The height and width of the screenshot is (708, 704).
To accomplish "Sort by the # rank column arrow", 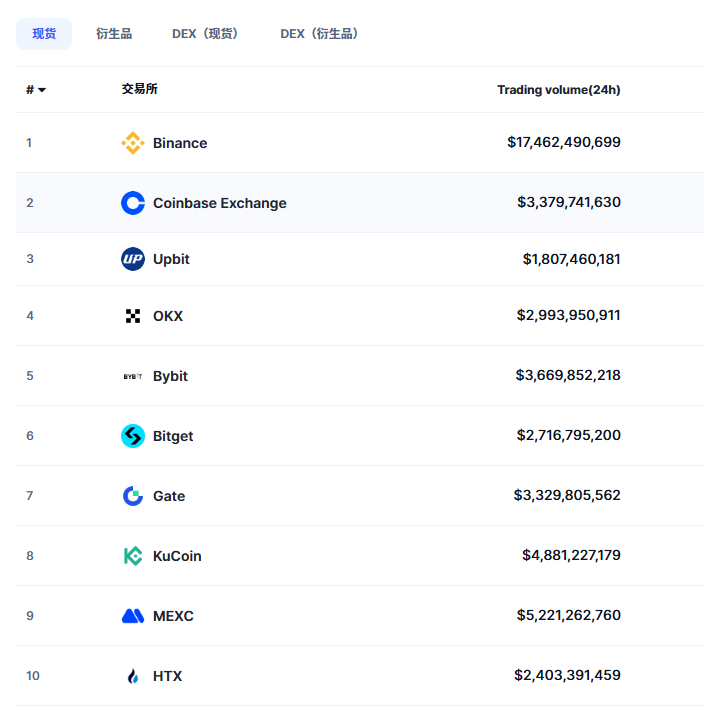I will [x=42, y=90].
